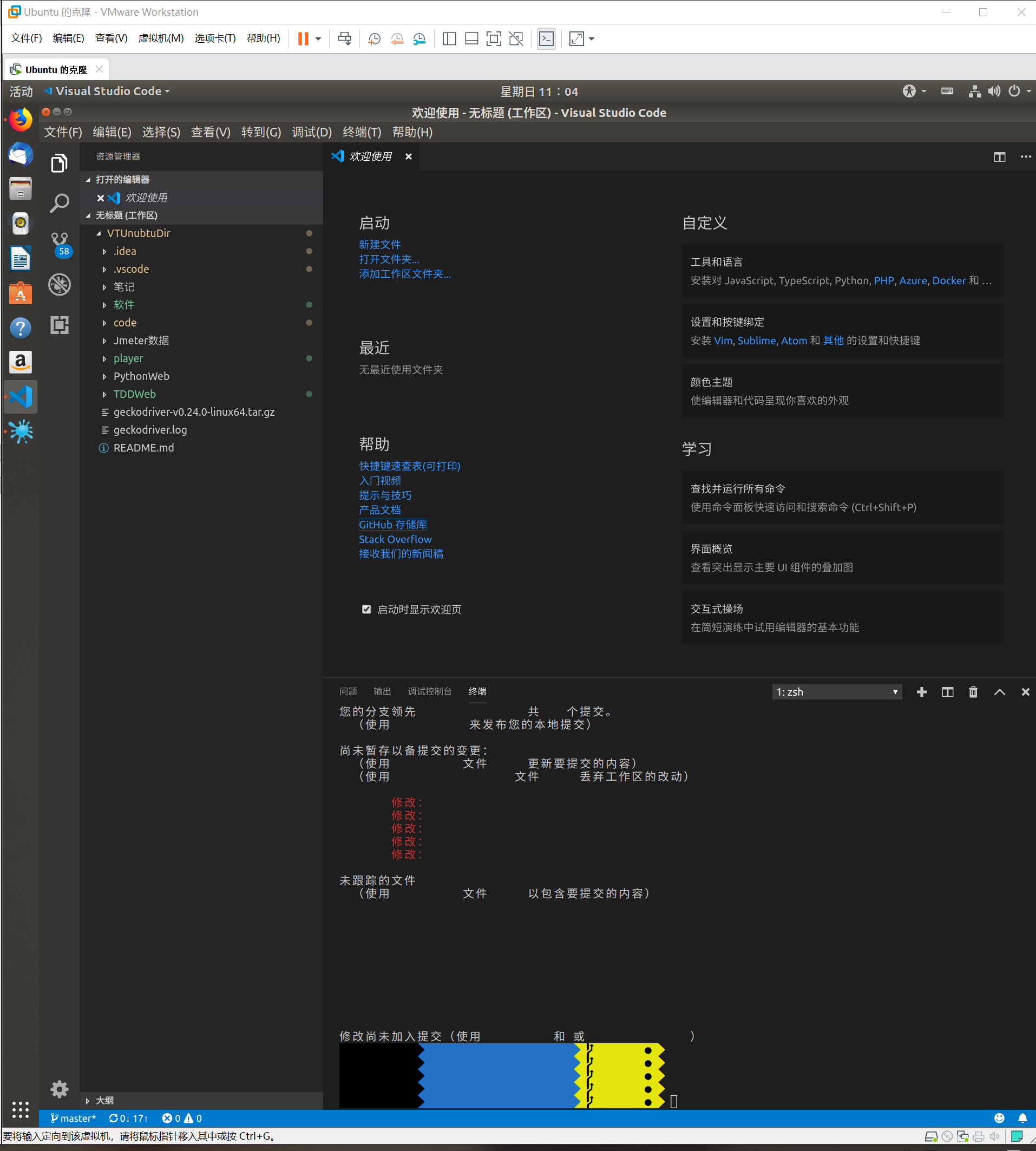1036x1151 pixels.
Task: Open the 颜色主题 Color Theme card
Action: [x=842, y=391]
